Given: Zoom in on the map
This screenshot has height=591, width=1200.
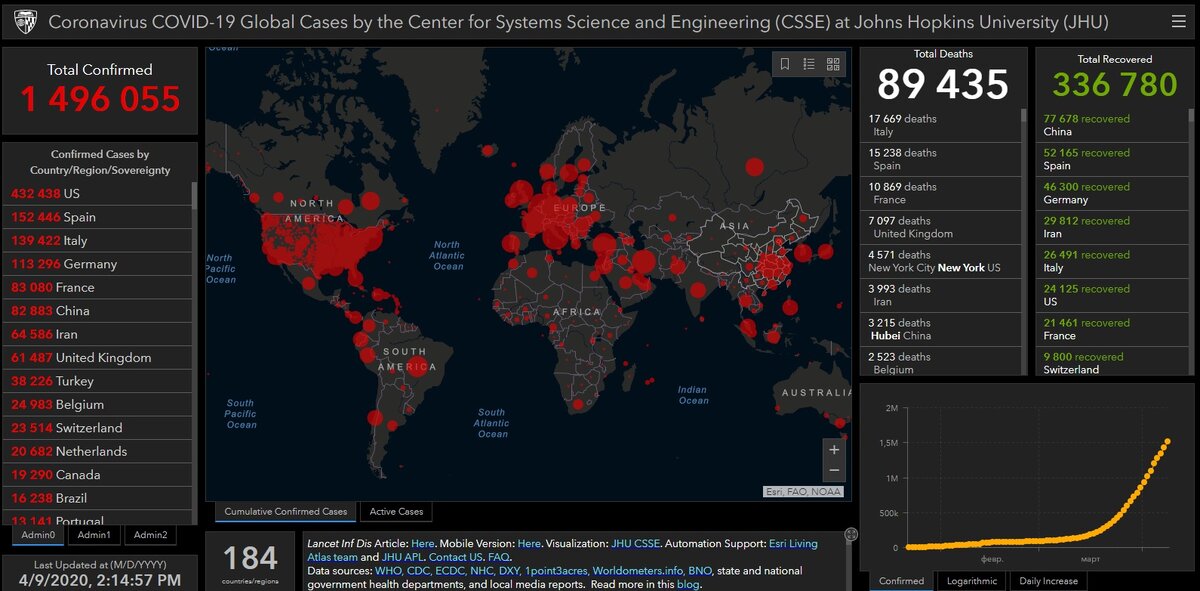Looking at the screenshot, I should pos(834,450).
